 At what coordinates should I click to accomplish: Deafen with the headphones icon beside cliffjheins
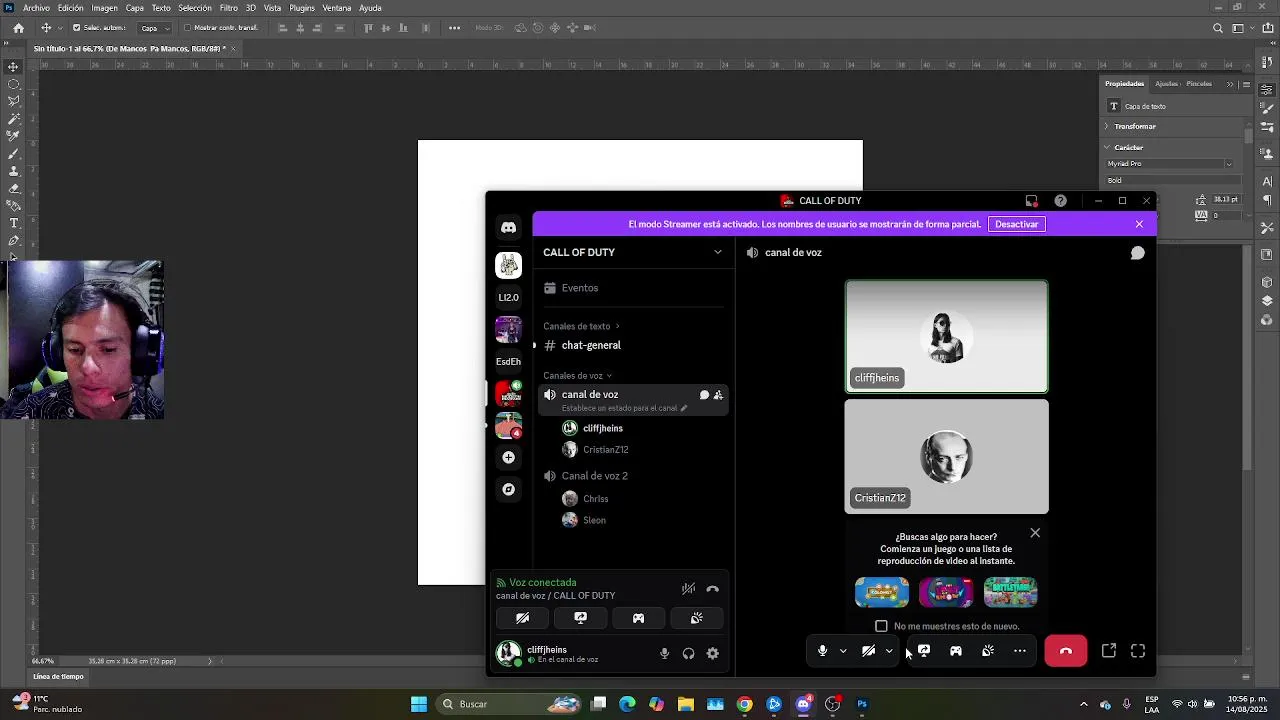coord(688,653)
